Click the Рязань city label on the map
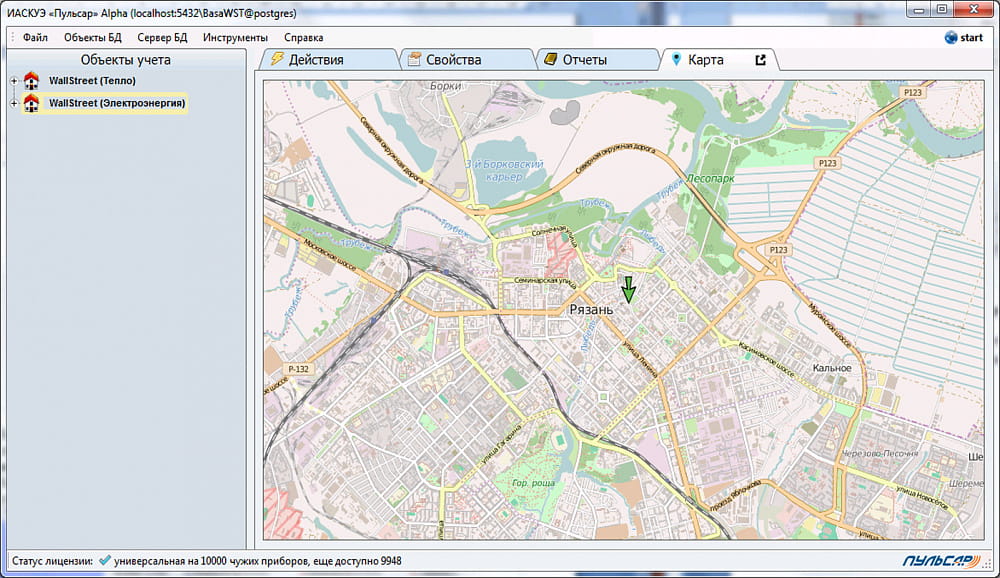 point(590,310)
